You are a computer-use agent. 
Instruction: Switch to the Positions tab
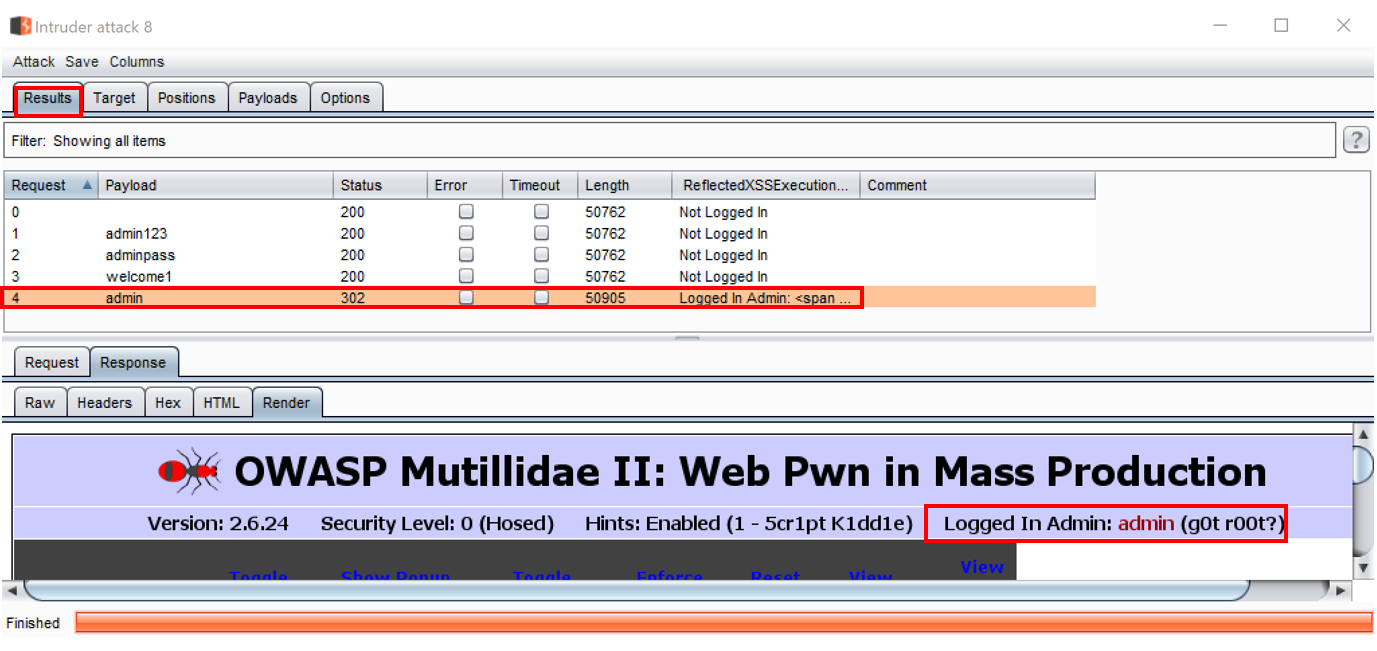click(187, 98)
